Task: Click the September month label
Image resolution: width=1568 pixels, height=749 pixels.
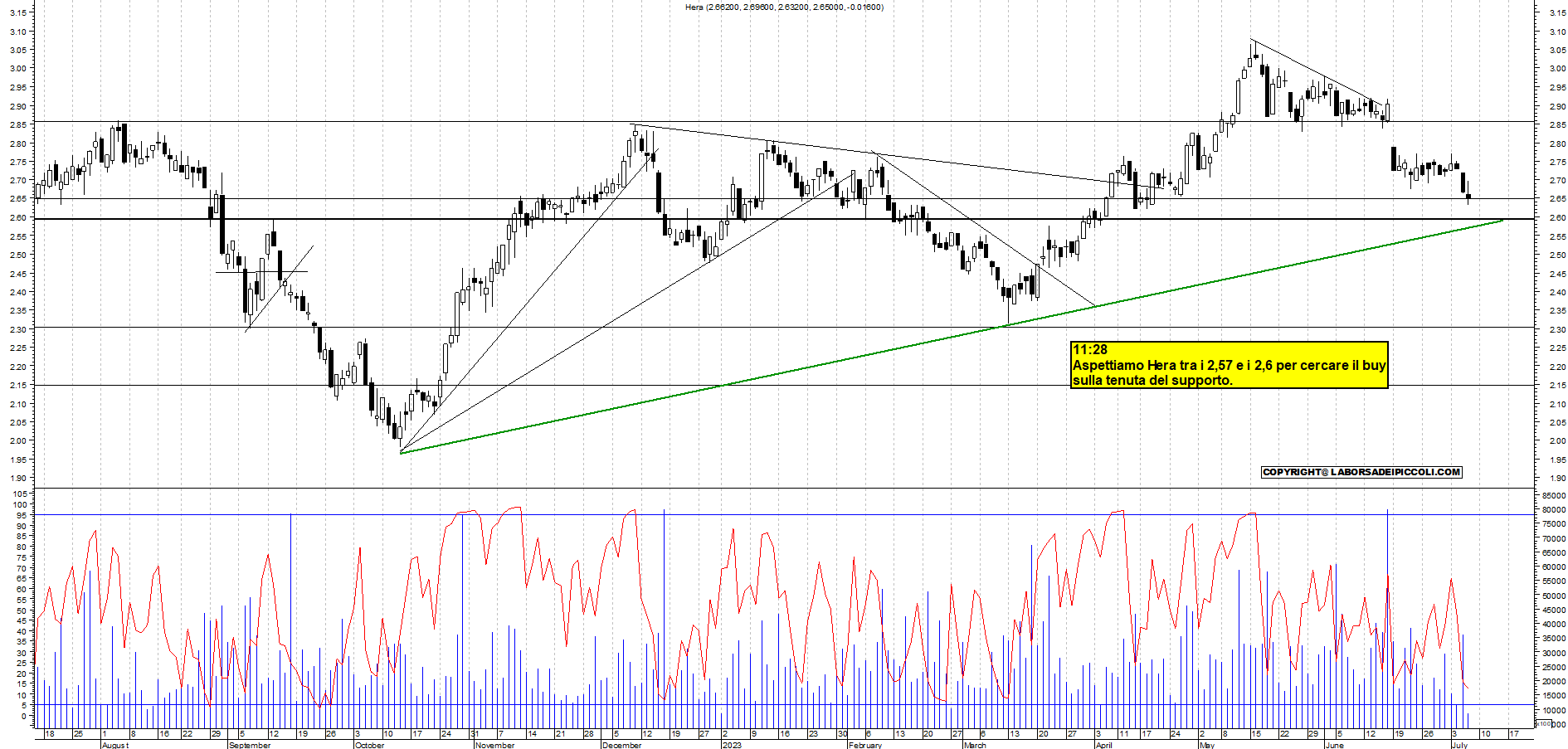Action: [249, 745]
